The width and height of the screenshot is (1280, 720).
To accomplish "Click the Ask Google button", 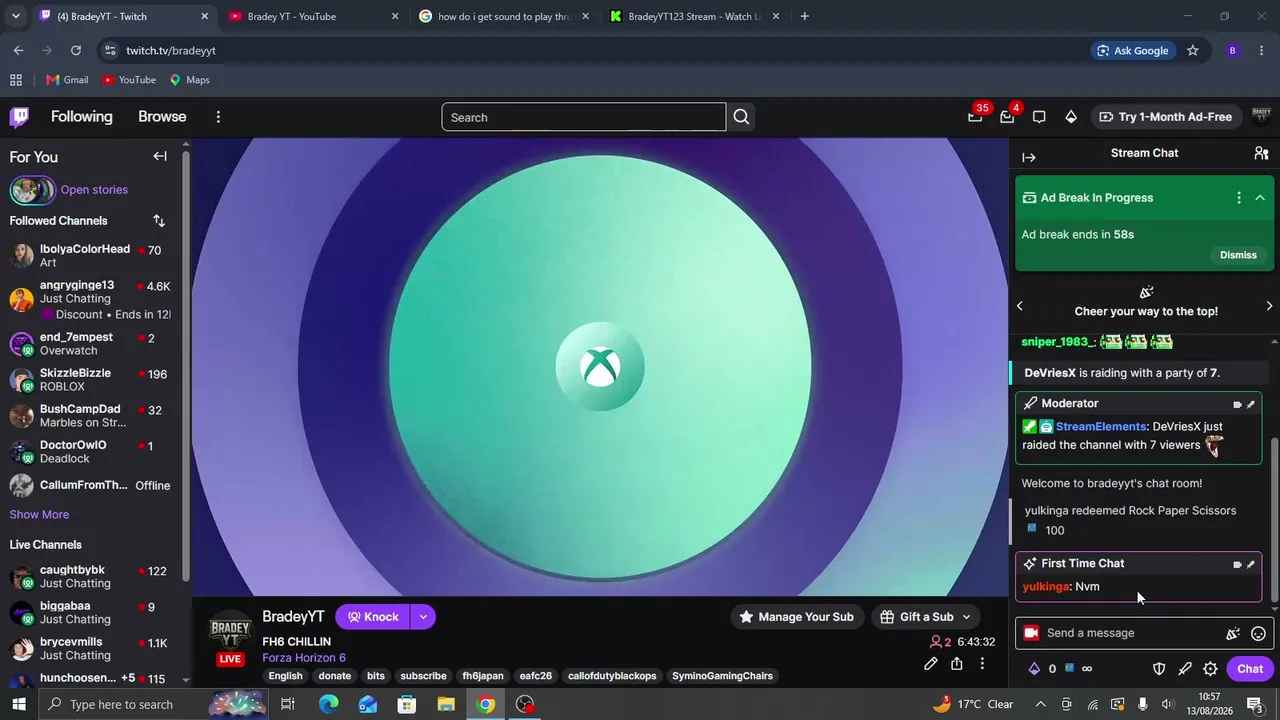I will (x=1132, y=50).
